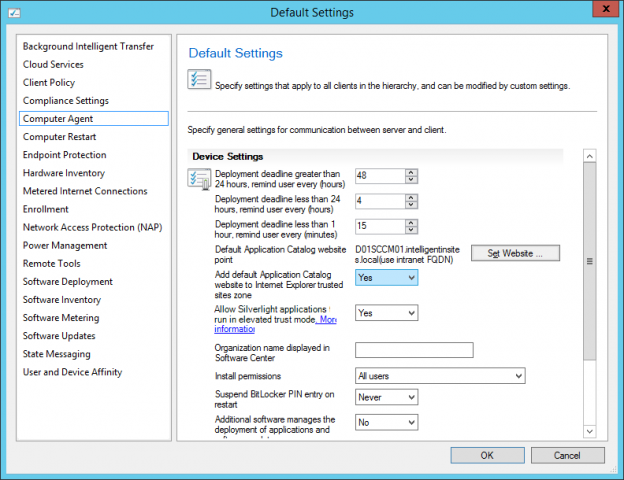Viewport: 624px width, 480px height.
Task: Open the trusted sites zone Yes dropdown
Action: [x=386, y=277]
